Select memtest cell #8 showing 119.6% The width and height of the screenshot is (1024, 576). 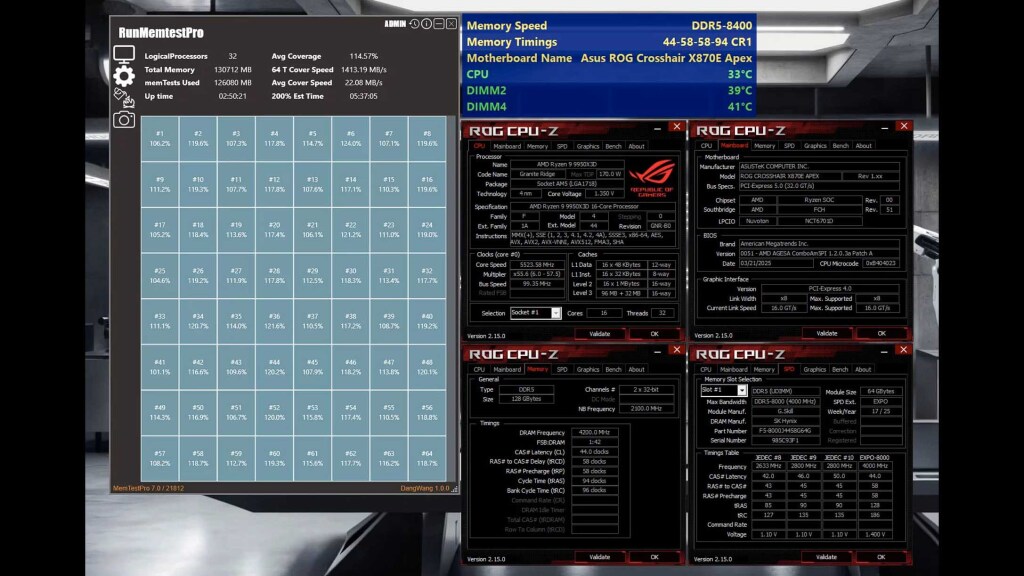coord(427,138)
